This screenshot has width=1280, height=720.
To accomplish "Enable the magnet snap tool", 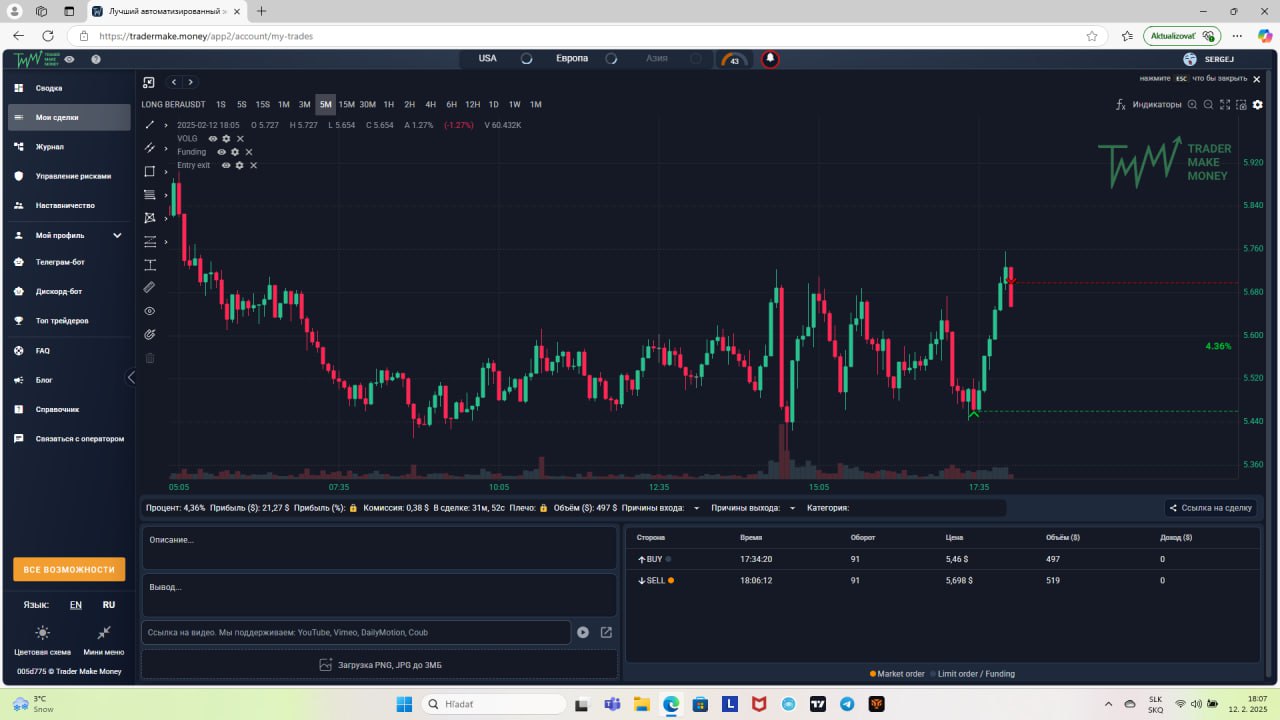I will click(150, 334).
